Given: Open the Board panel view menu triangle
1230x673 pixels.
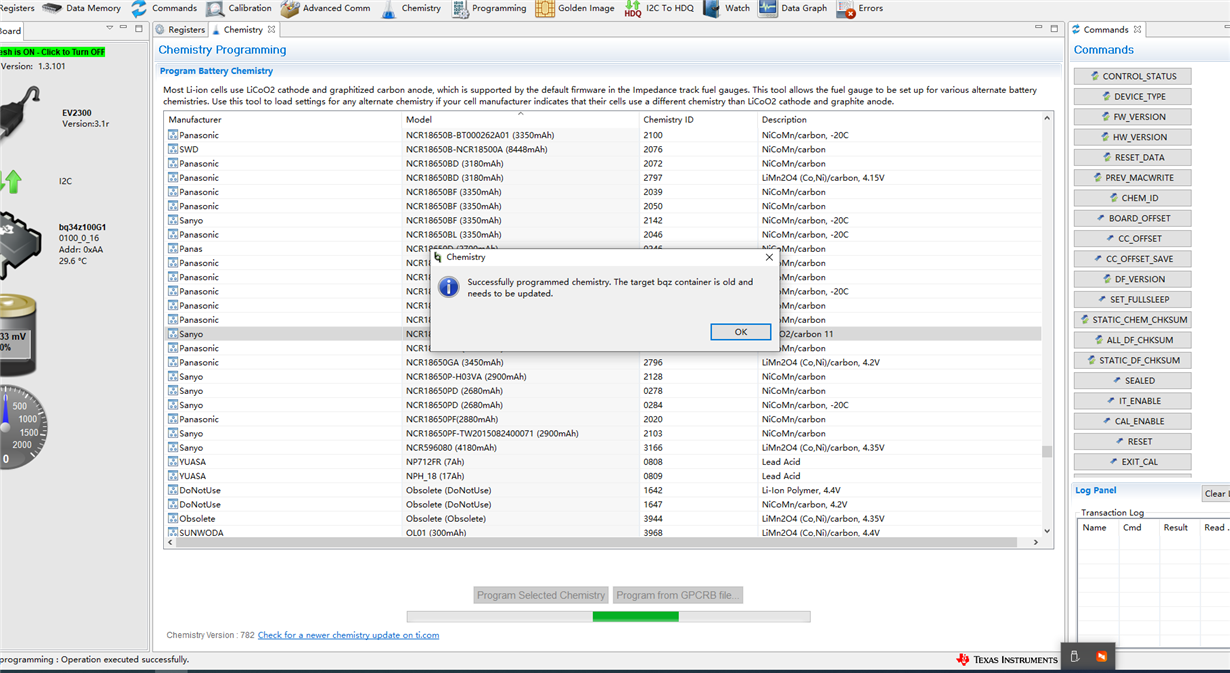Looking at the screenshot, I should (109, 29).
